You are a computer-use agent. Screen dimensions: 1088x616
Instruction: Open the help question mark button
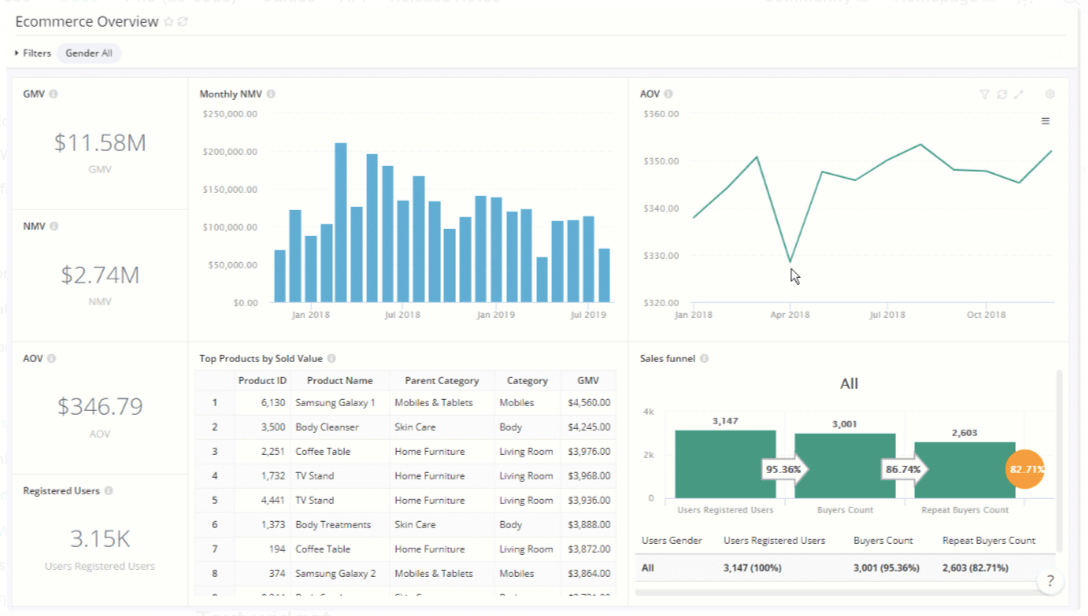click(1049, 581)
